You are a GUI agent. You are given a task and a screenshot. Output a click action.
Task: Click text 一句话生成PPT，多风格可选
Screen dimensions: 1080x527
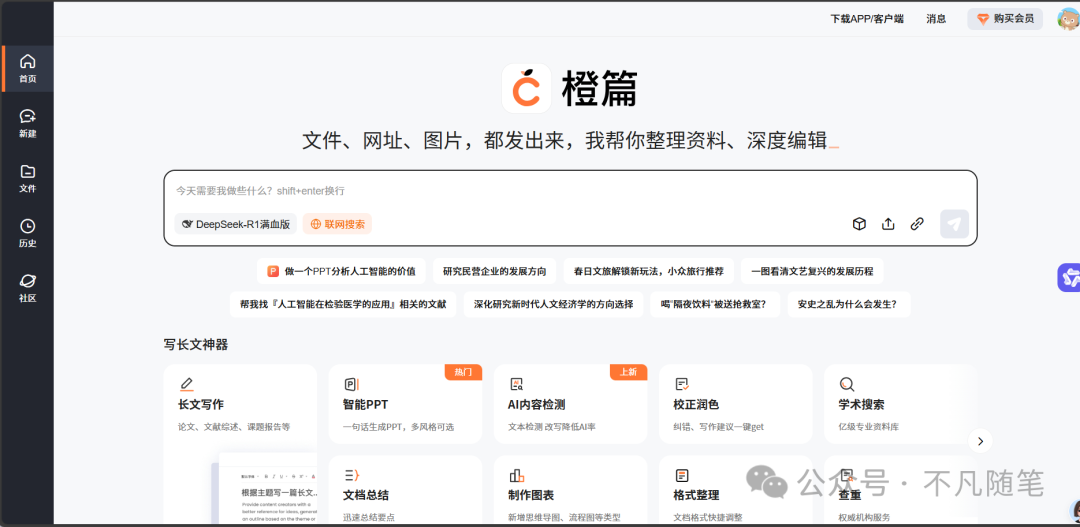coord(398,427)
